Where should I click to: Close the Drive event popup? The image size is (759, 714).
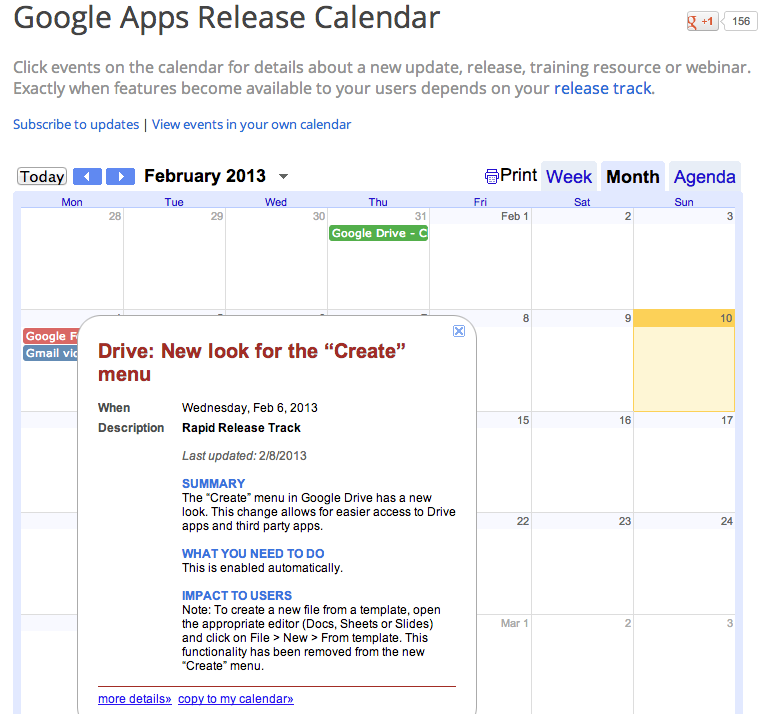pos(459,331)
